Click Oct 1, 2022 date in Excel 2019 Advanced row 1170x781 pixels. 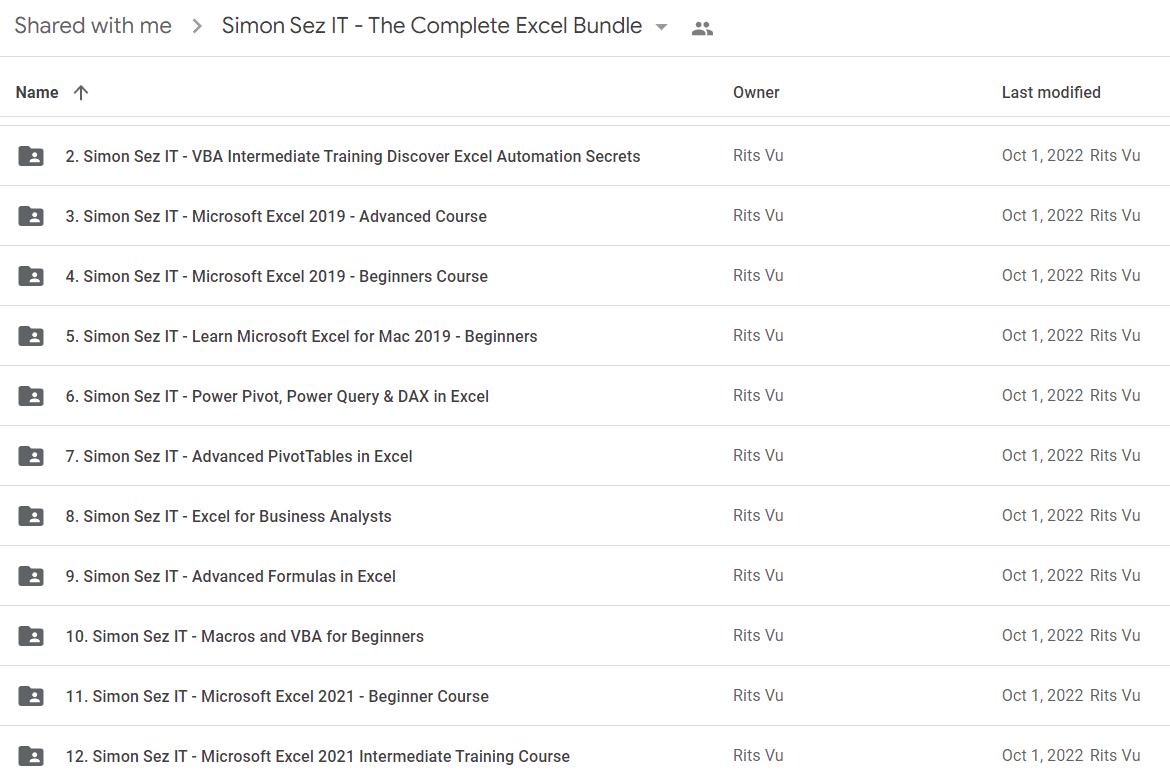pos(1042,216)
